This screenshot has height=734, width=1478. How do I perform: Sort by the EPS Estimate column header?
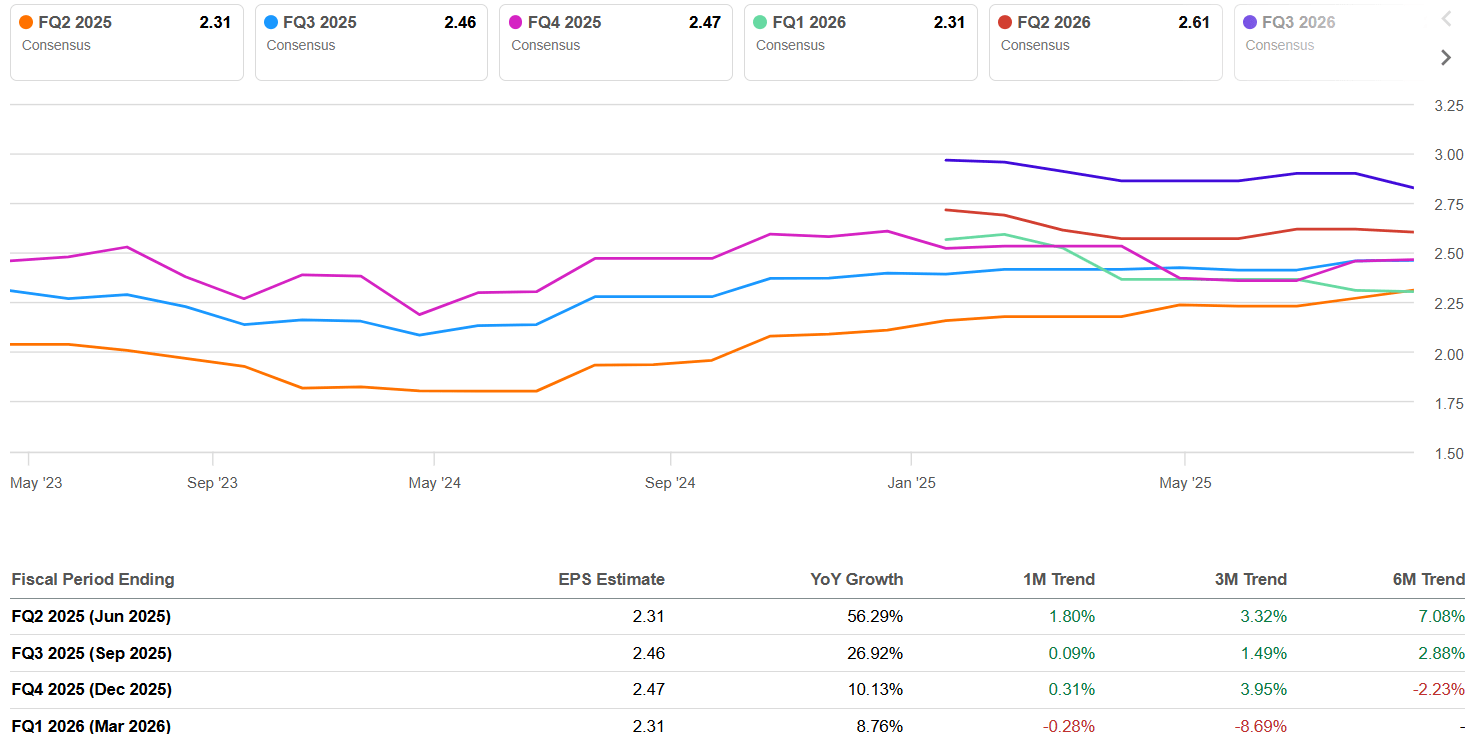pos(611,579)
